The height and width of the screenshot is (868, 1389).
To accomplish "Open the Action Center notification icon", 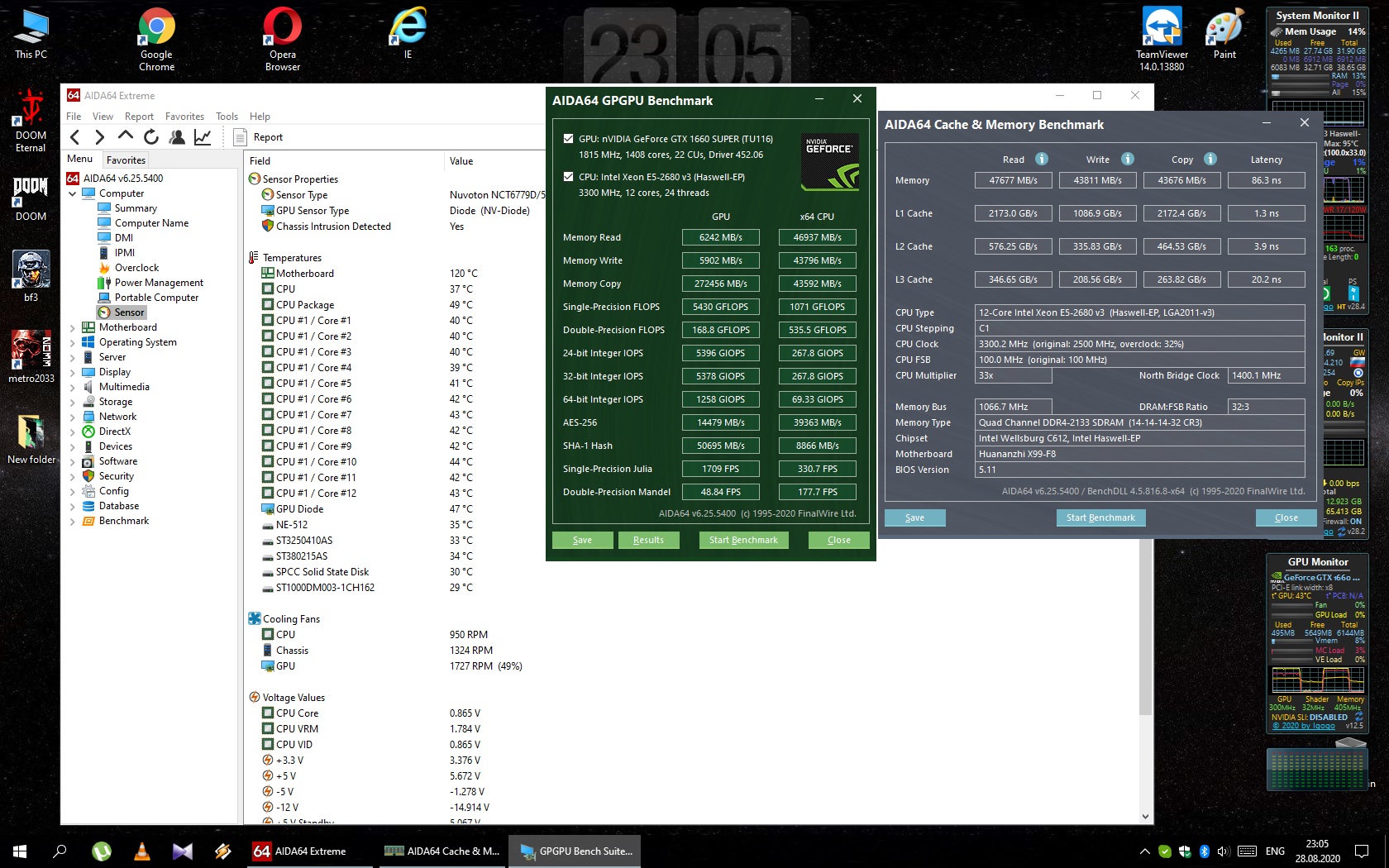I will [x=1362, y=851].
